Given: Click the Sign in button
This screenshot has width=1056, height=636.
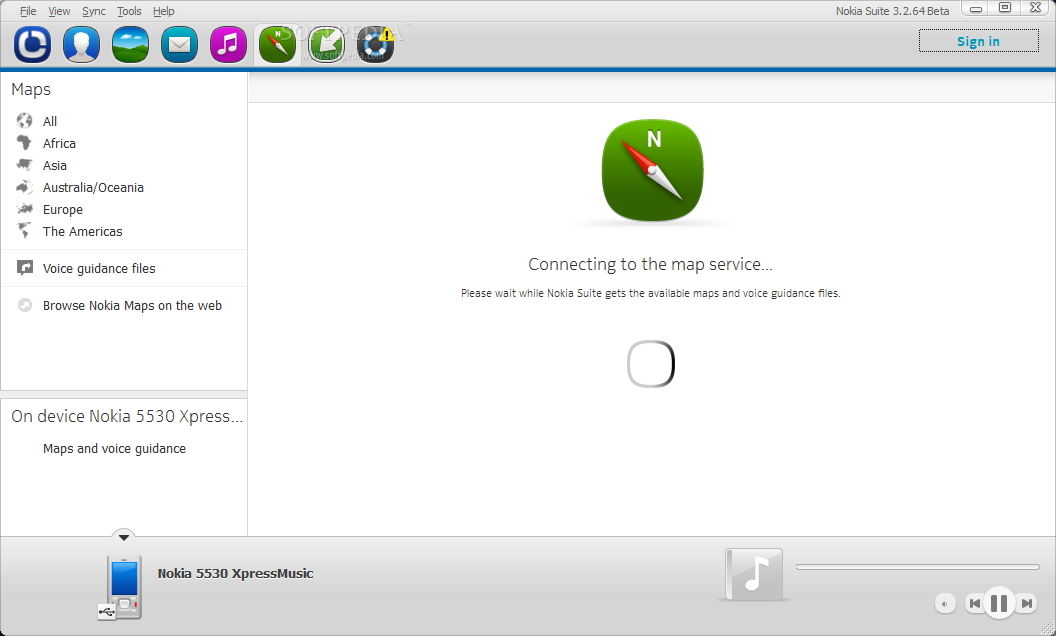Looking at the screenshot, I should pos(979,41).
